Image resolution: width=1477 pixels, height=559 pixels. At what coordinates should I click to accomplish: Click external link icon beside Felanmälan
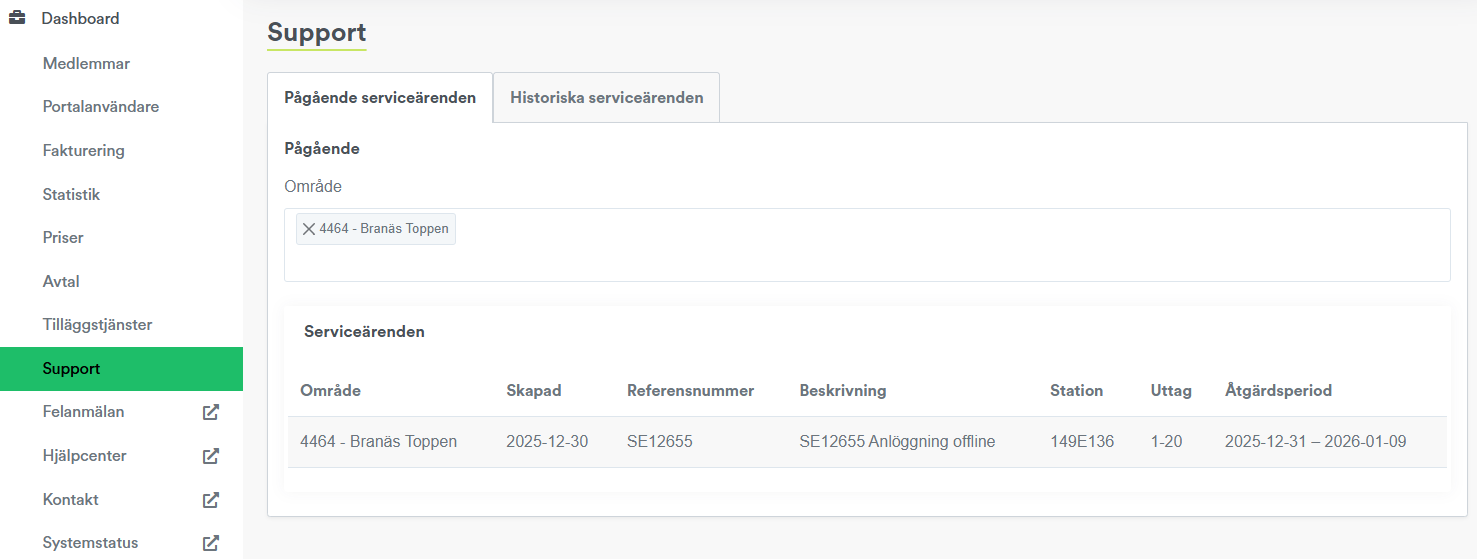click(210, 412)
